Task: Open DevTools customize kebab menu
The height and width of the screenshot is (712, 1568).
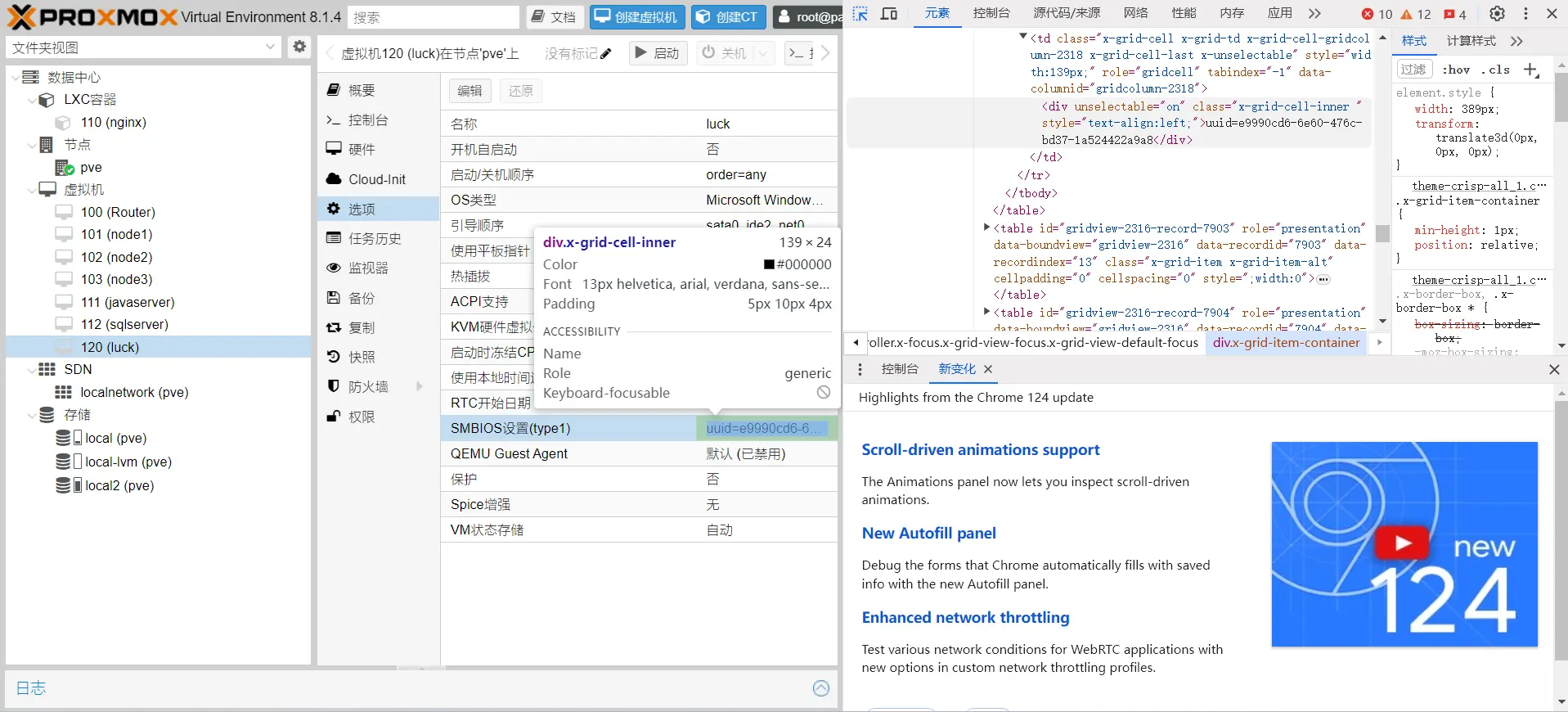Action: (1525, 14)
